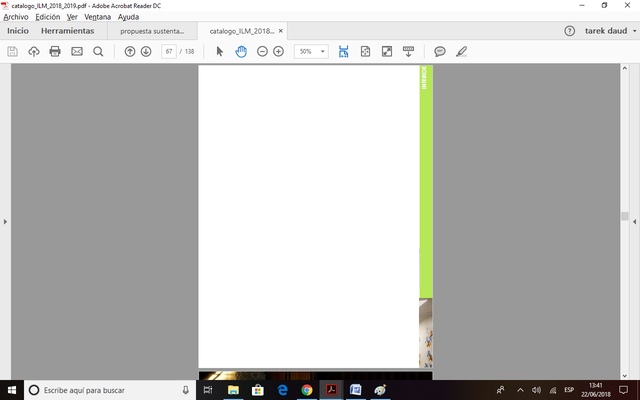Open the search magnifier tool

(98, 51)
